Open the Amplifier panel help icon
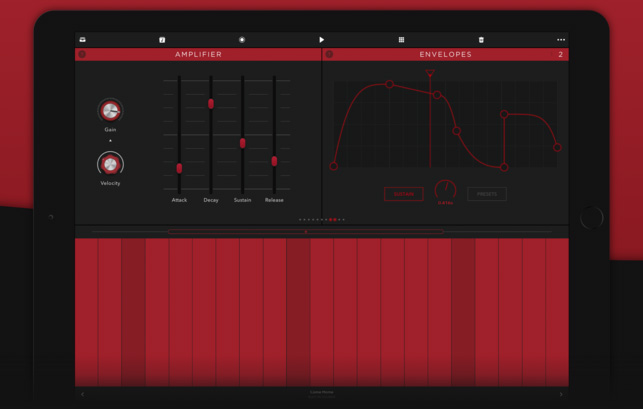643x409 pixels. 82,54
